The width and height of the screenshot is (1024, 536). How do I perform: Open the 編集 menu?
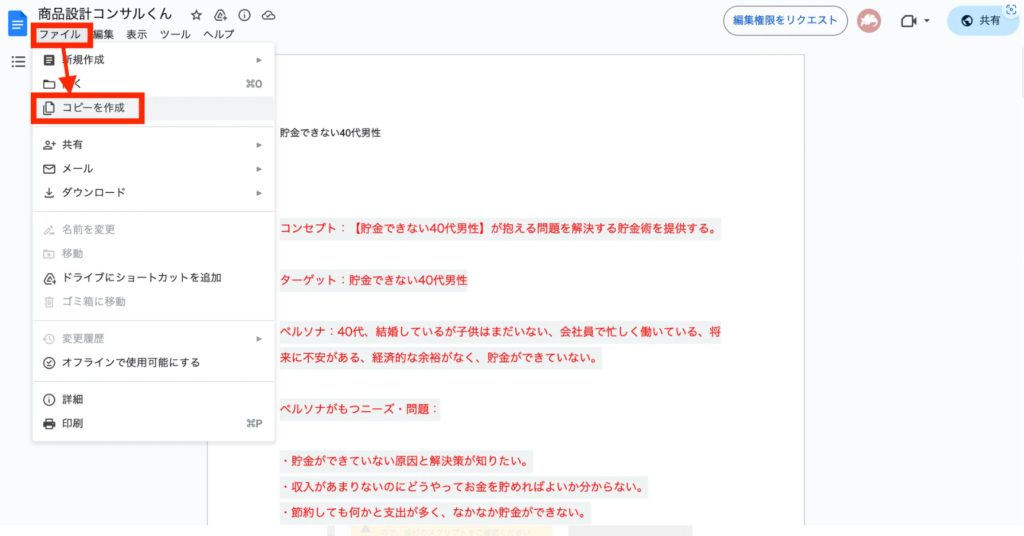tap(103, 35)
